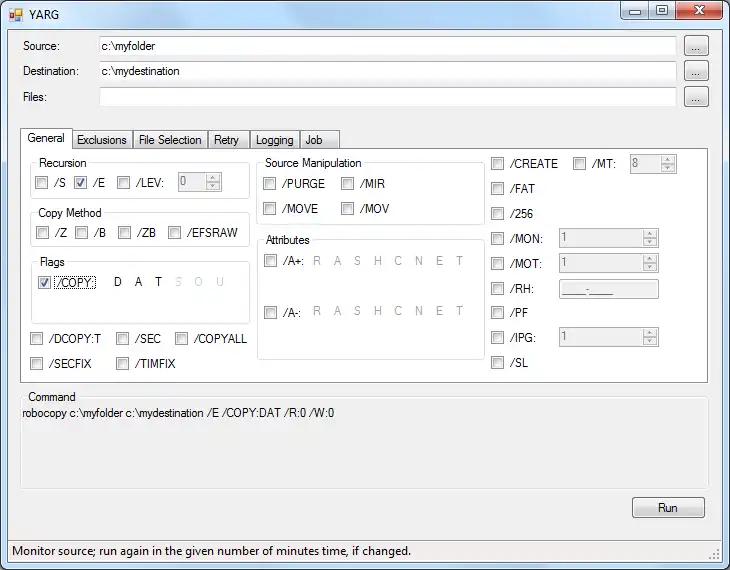Uncheck the /E recursion option
This screenshot has height=570, width=730.
point(81,183)
